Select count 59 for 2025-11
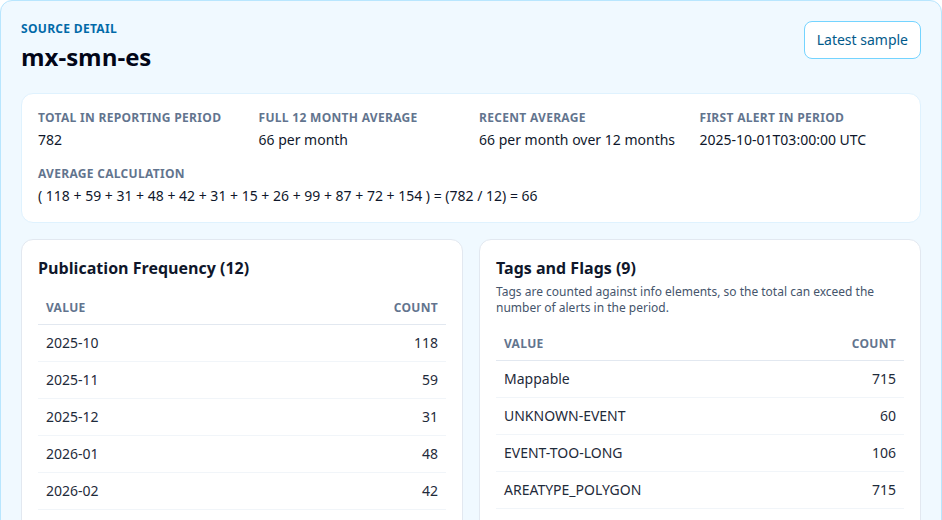 point(430,380)
